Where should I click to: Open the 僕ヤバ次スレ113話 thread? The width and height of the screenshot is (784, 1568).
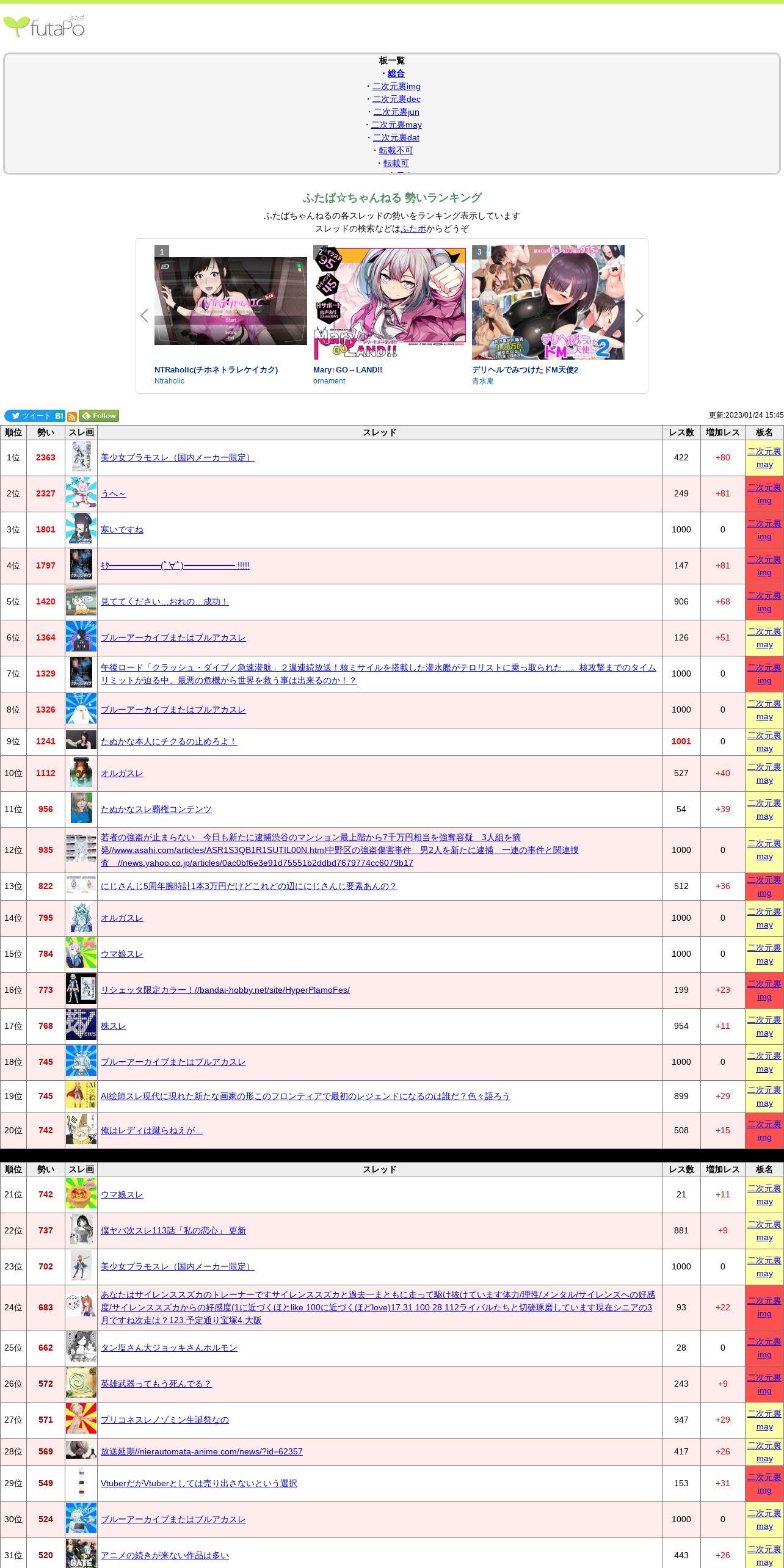(173, 1230)
